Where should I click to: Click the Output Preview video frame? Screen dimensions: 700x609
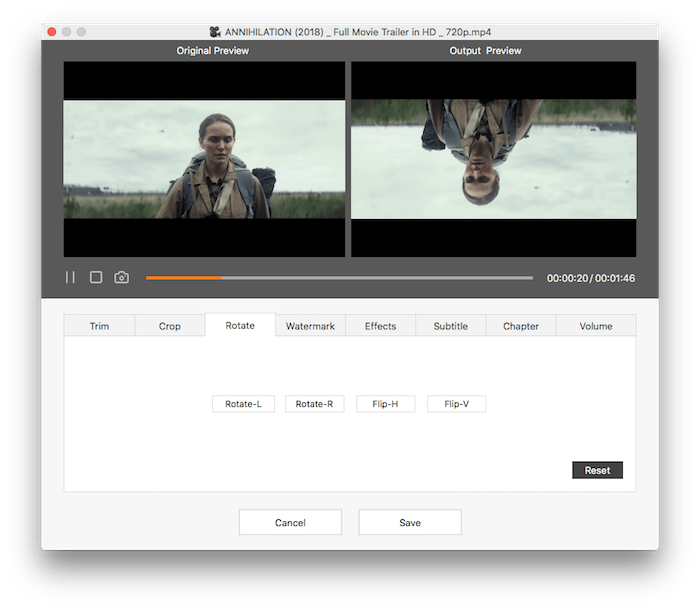493,159
